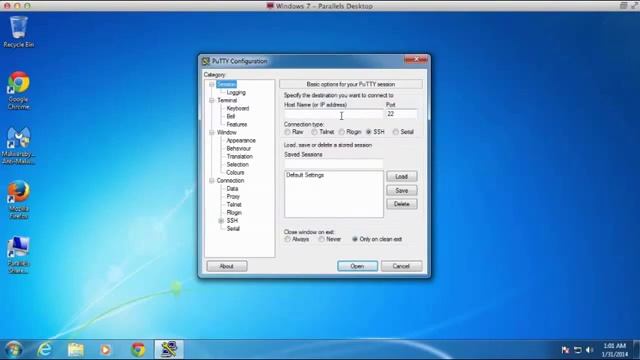
Task: Select the SSH connection type
Action: tap(376, 132)
